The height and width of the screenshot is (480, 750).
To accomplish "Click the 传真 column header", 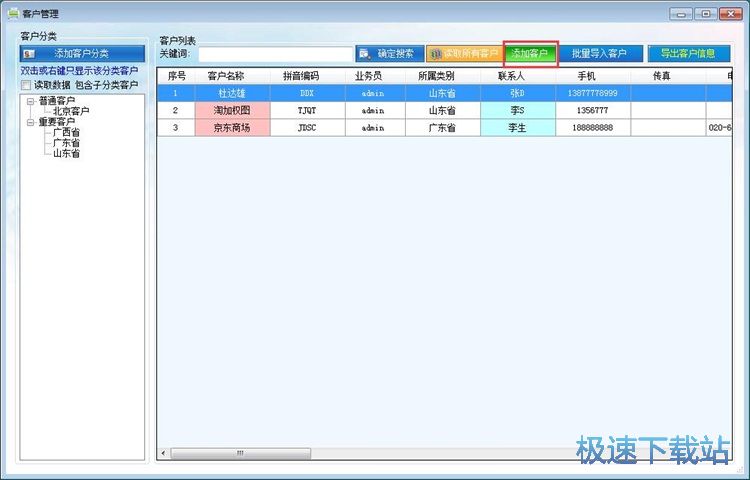I will pos(668,76).
